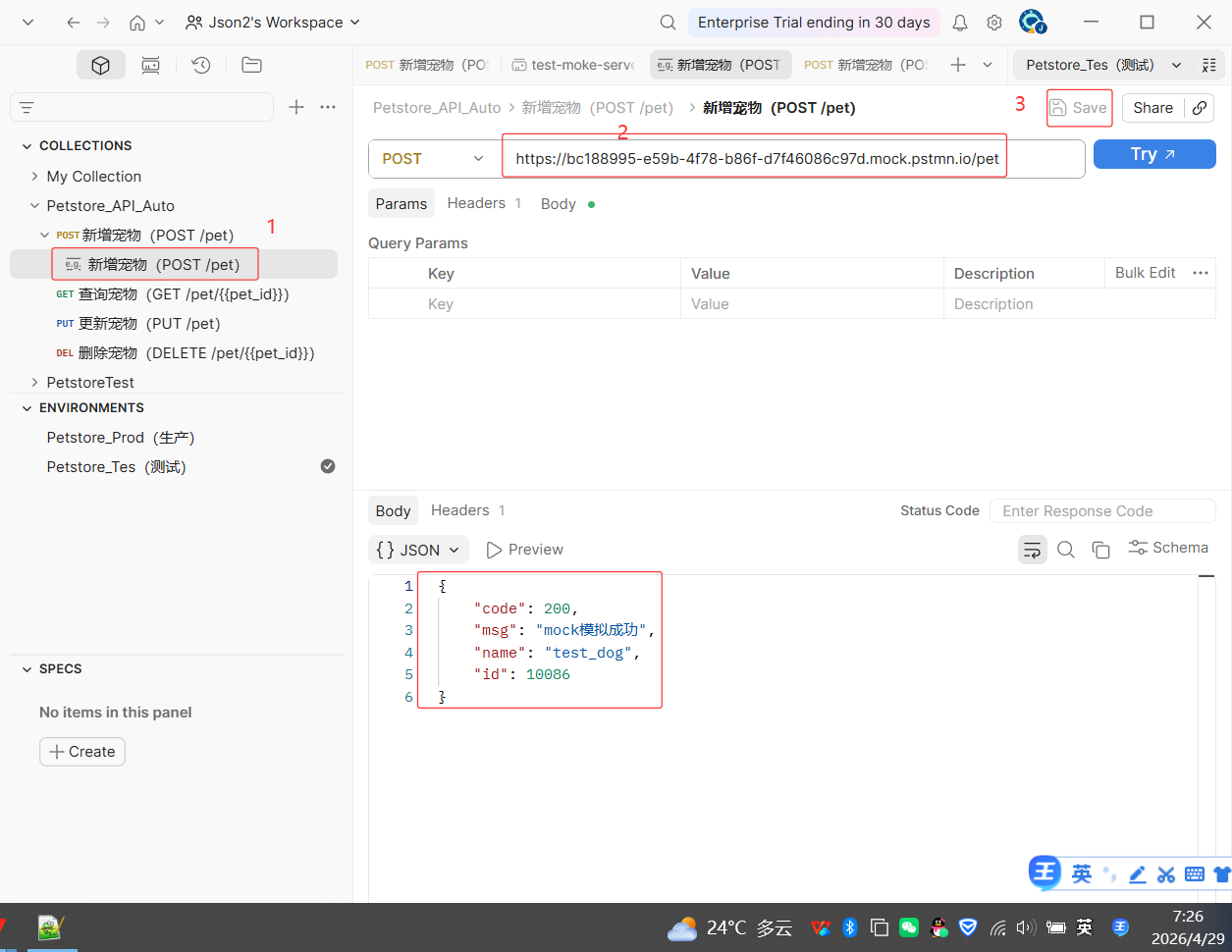Viewport: 1232px width, 952px height.
Task: Click the Preview button
Action: pos(525,550)
